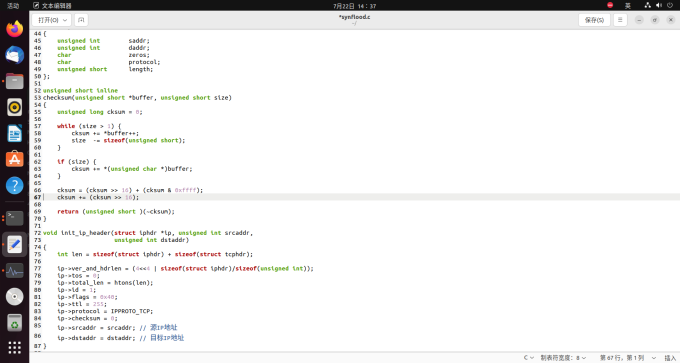Open Thunderbird mail from the dock

pos(15,55)
